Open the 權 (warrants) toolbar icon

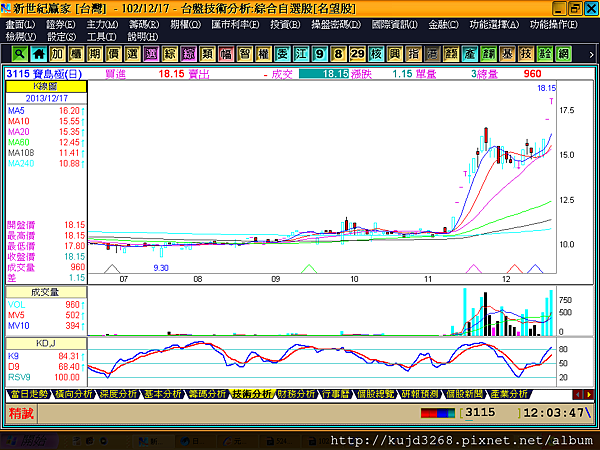263,54
